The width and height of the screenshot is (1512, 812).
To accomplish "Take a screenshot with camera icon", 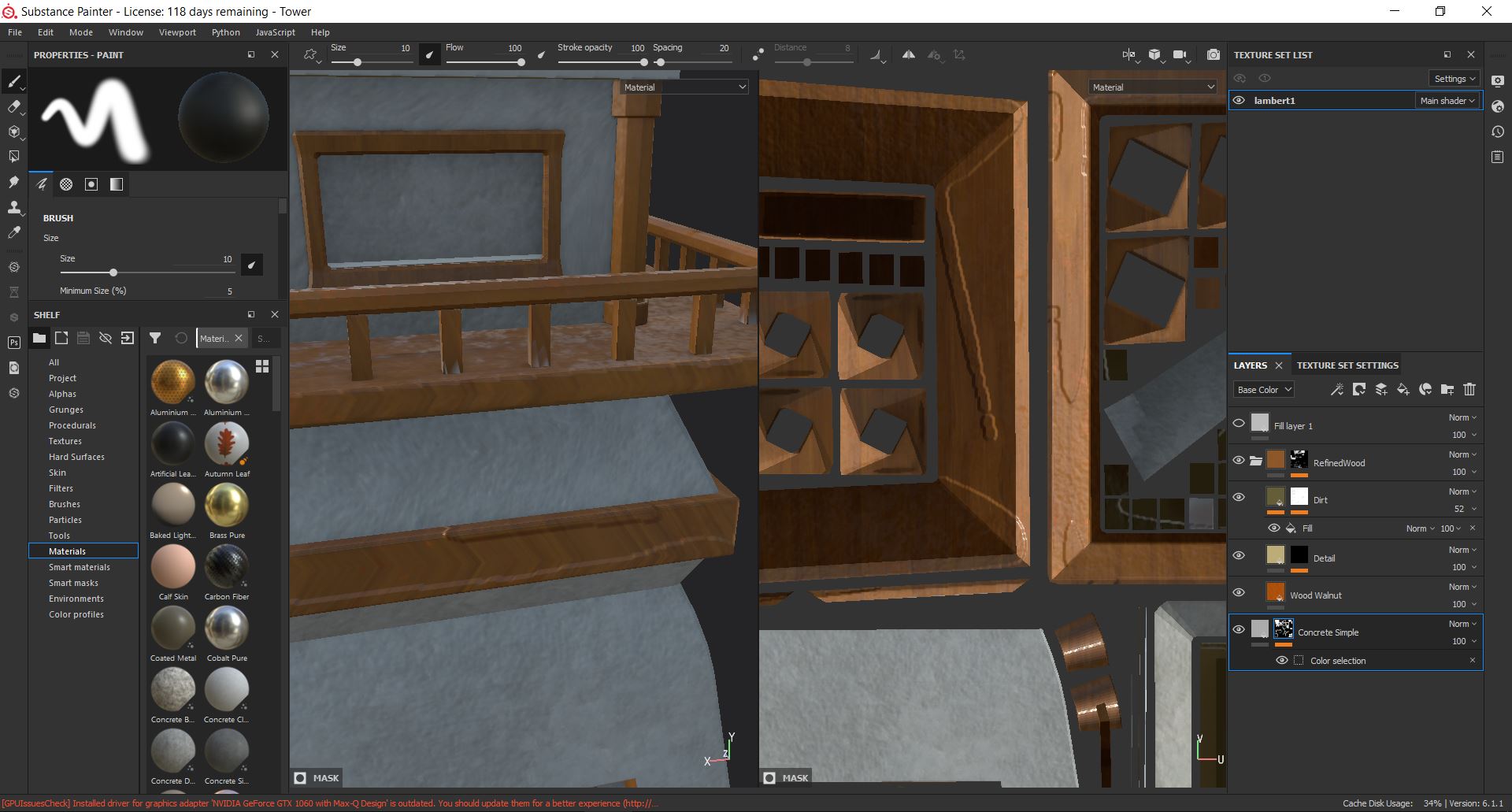I will pos(1214,55).
